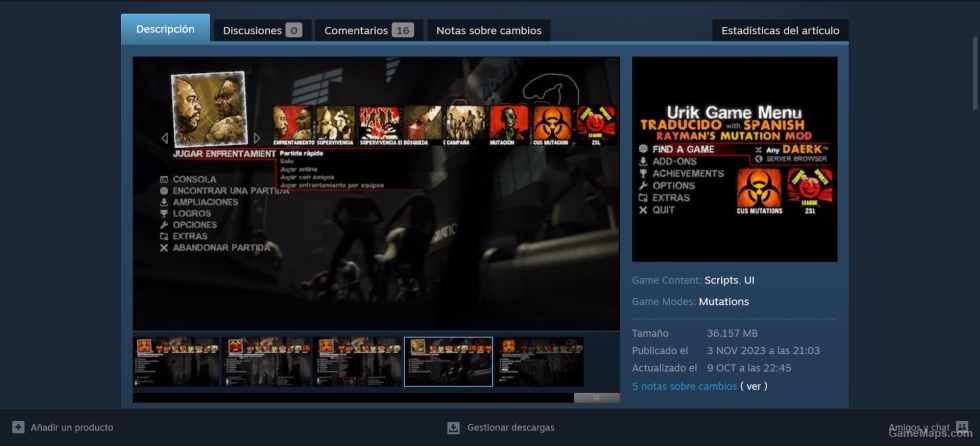Click the page vertical scrollbar
Screen dimensions: 980x446
(975, 73)
